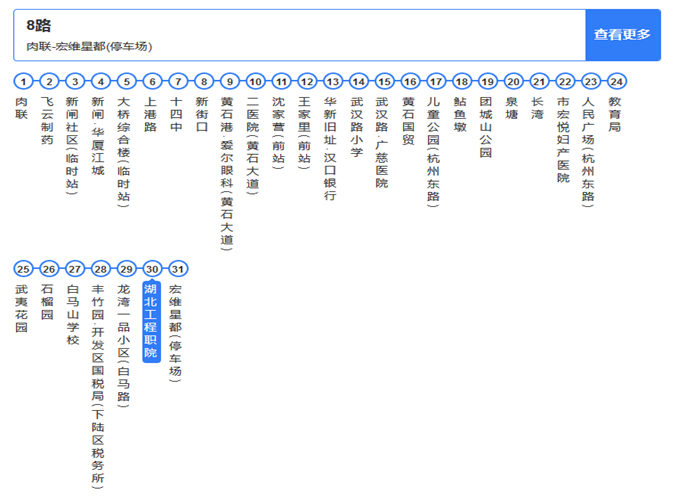Image resolution: width=678 pixels, height=496 pixels.
Task: Click the 上港路 stop name
Action: (x=150, y=114)
